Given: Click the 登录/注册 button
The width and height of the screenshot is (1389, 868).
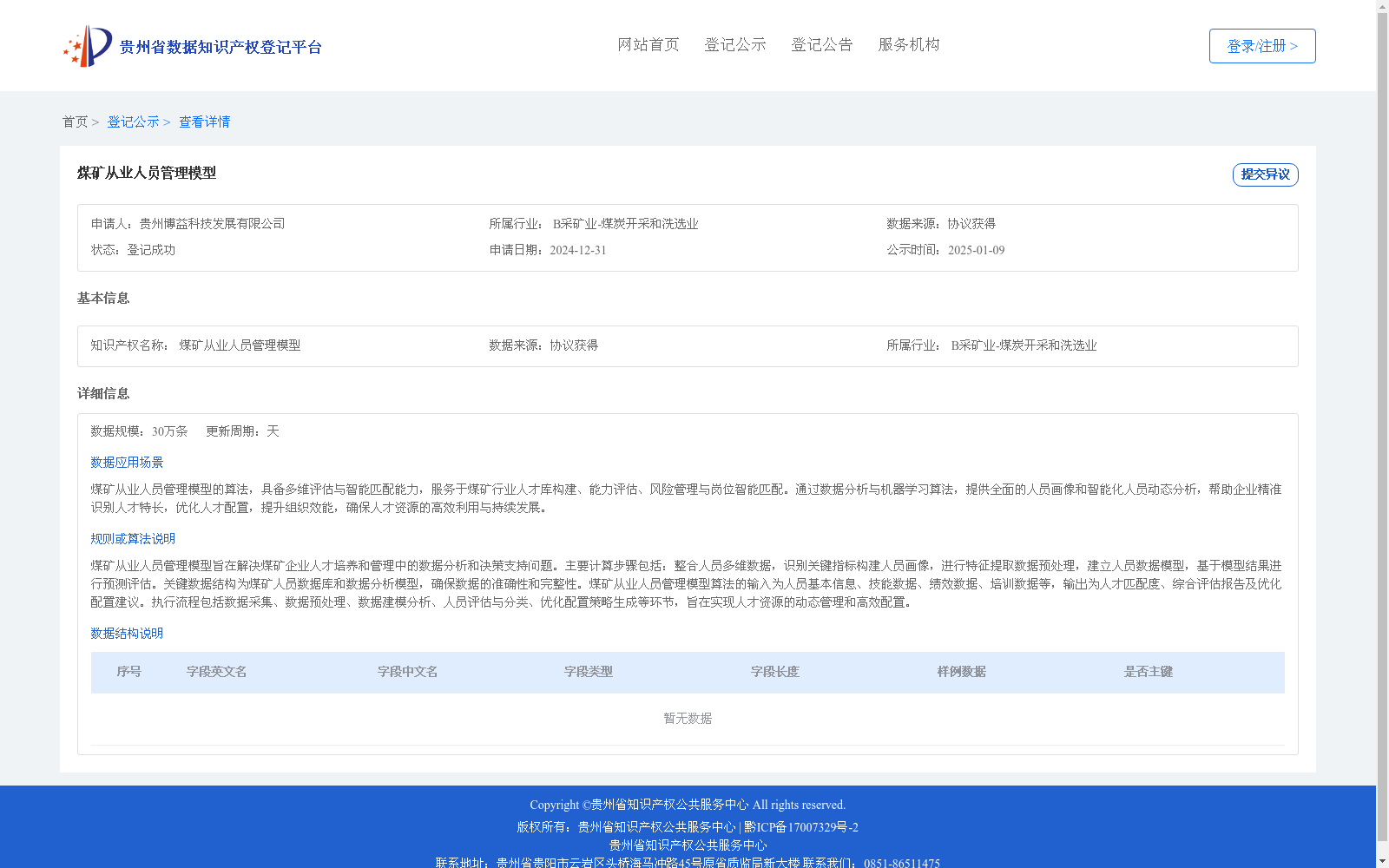Looking at the screenshot, I should 1262,46.
